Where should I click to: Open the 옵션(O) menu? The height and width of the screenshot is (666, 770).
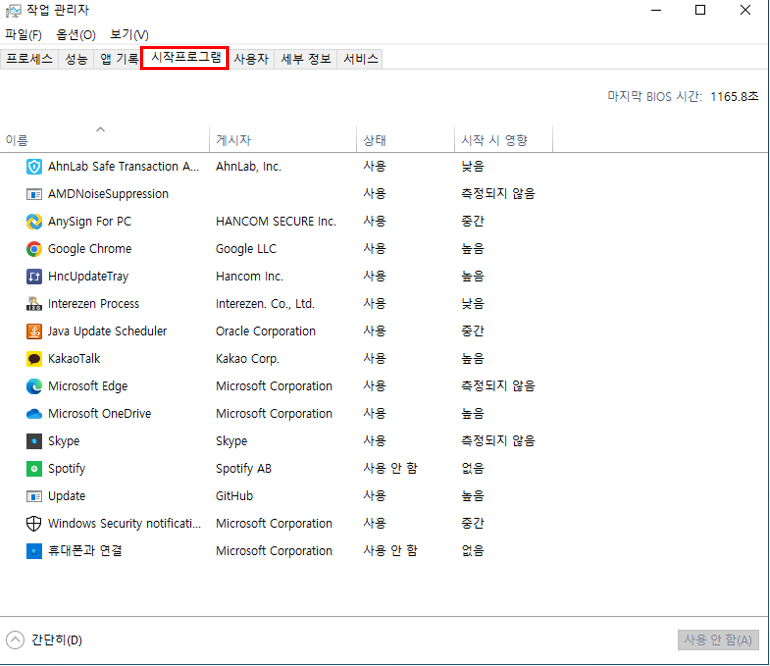(x=76, y=34)
